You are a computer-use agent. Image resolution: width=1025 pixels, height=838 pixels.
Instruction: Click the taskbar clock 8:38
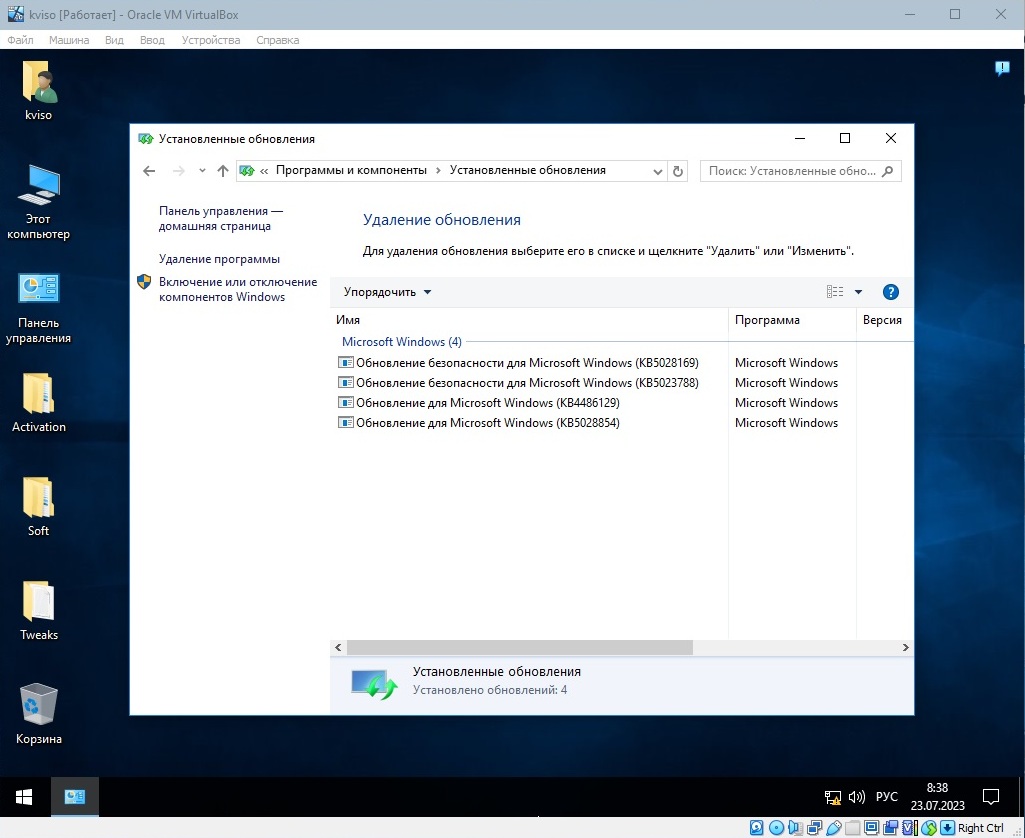tap(937, 797)
